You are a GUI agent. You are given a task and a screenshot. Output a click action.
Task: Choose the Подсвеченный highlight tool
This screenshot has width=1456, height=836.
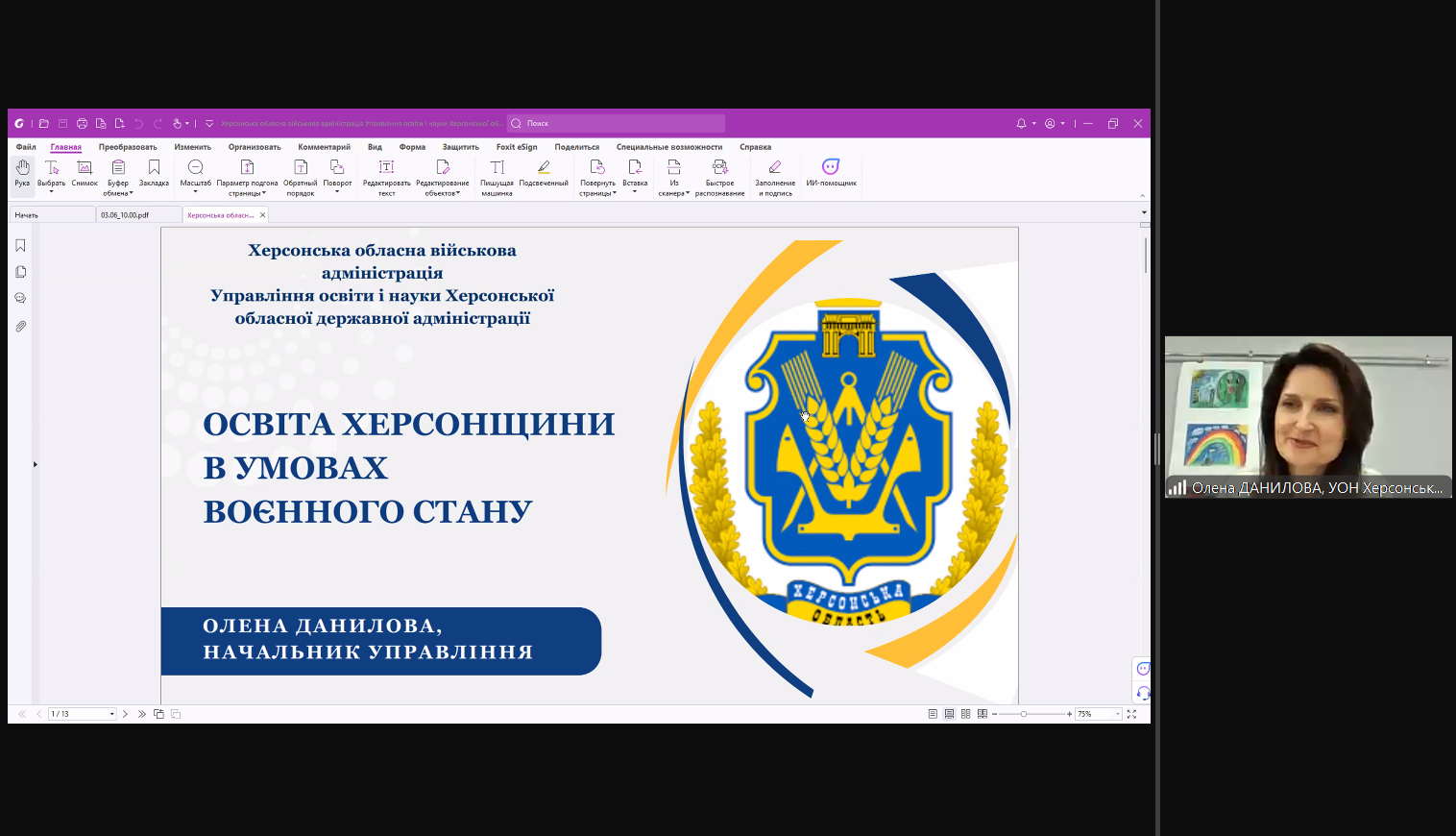click(x=544, y=173)
